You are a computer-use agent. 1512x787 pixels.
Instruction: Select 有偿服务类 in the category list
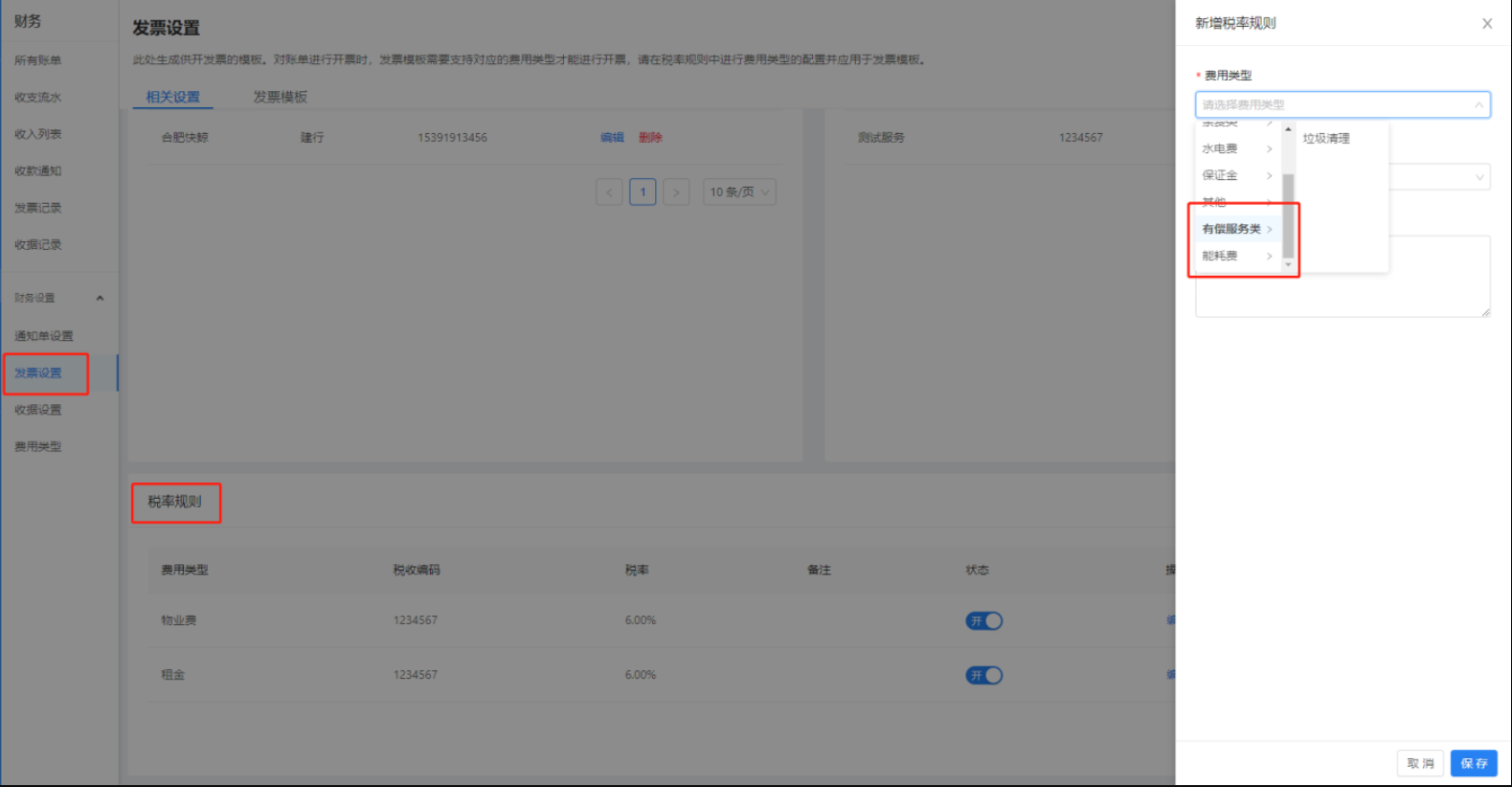coord(1231,230)
